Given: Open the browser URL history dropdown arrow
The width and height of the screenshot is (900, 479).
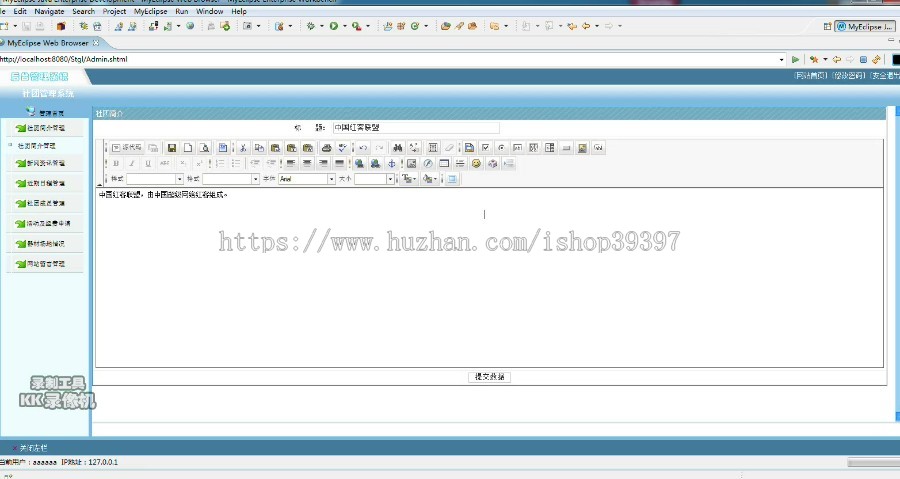Looking at the screenshot, I should point(781,59).
